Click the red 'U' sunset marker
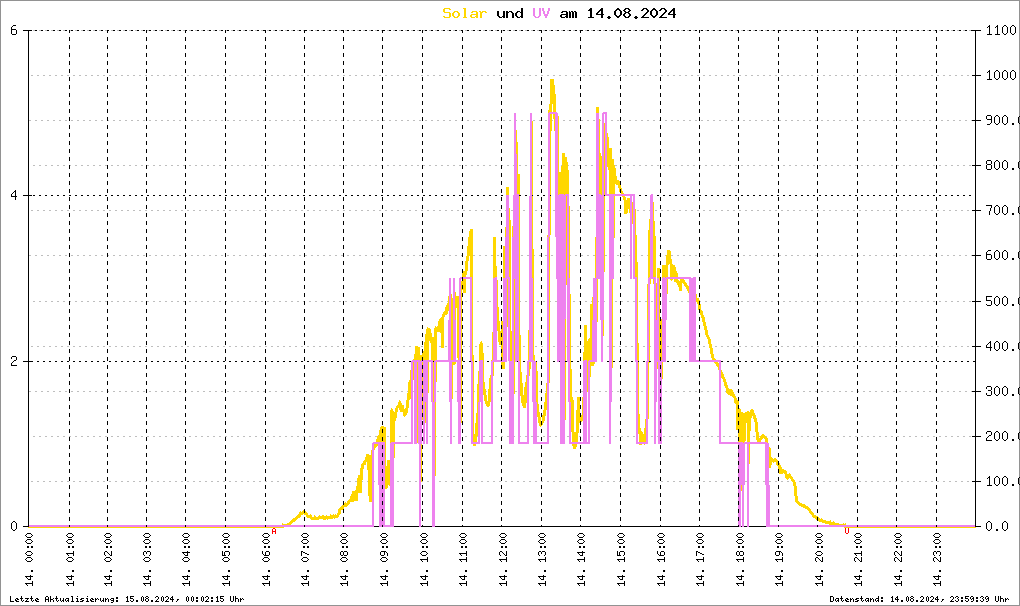This screenshot has width=1020, height=606. [x=847, y=531]
